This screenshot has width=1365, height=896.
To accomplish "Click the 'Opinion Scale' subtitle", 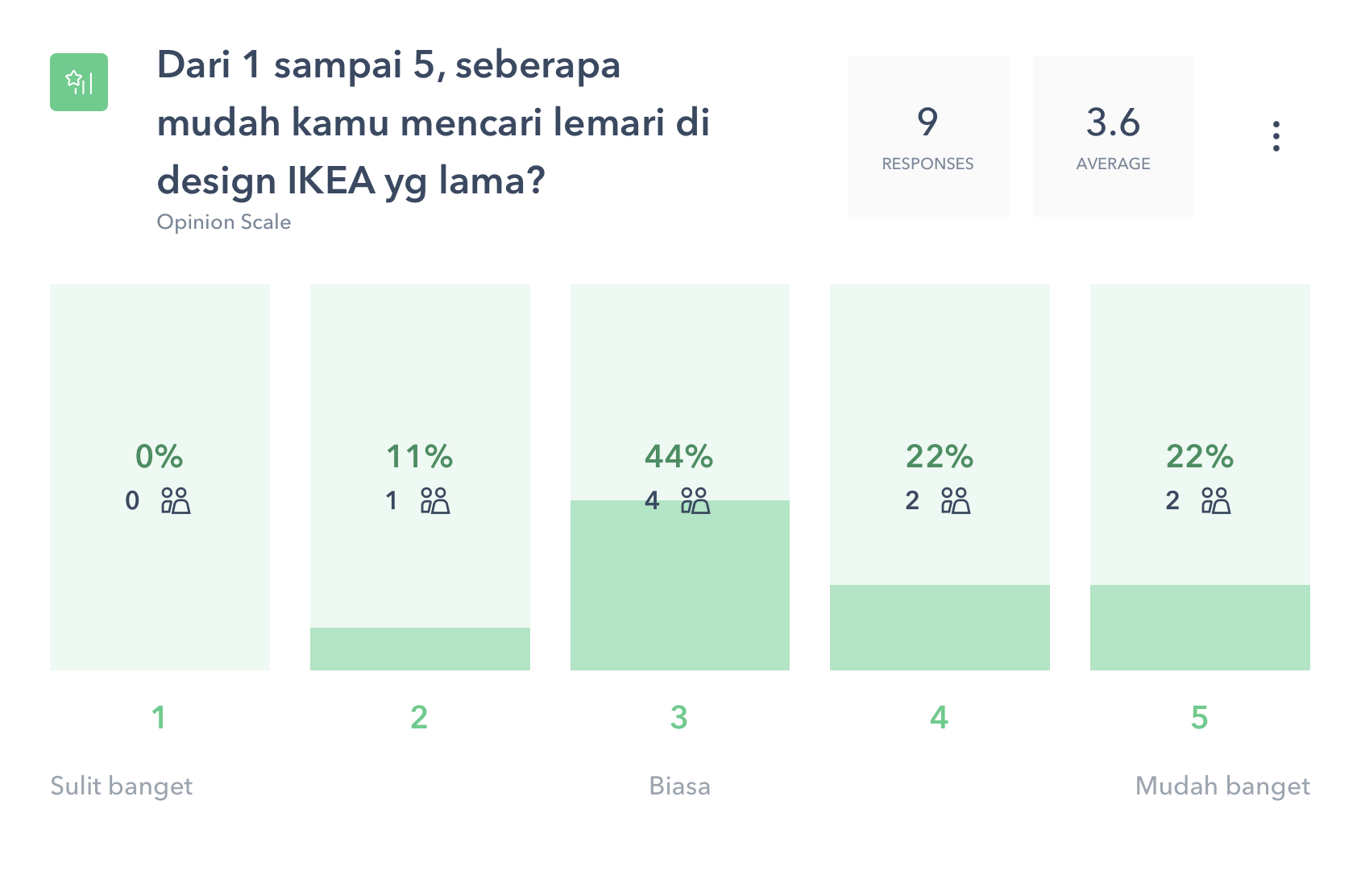I will pos(224,222).
